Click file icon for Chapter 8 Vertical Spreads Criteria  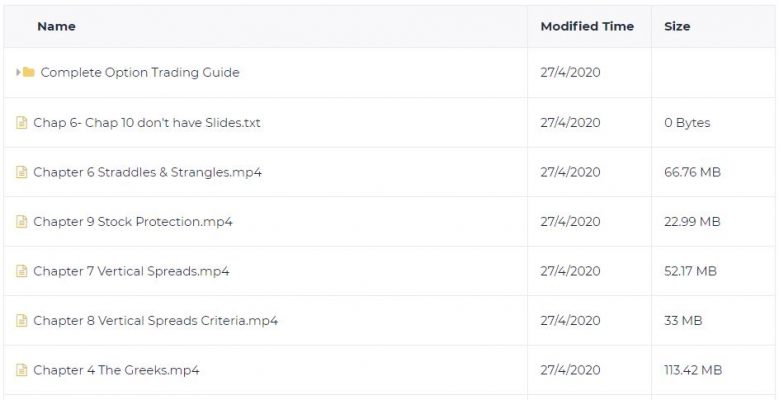(21, 321)
